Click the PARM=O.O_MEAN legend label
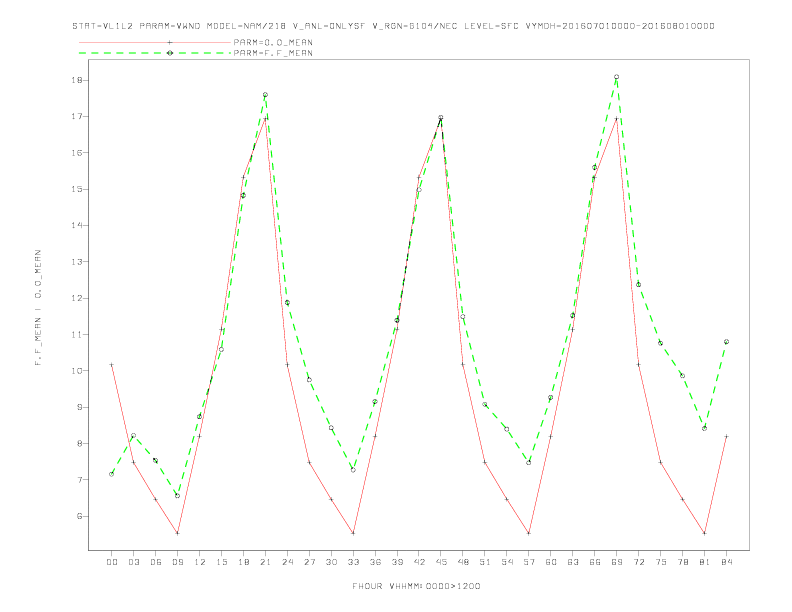792x612 pixels. [x=273, y=42]
